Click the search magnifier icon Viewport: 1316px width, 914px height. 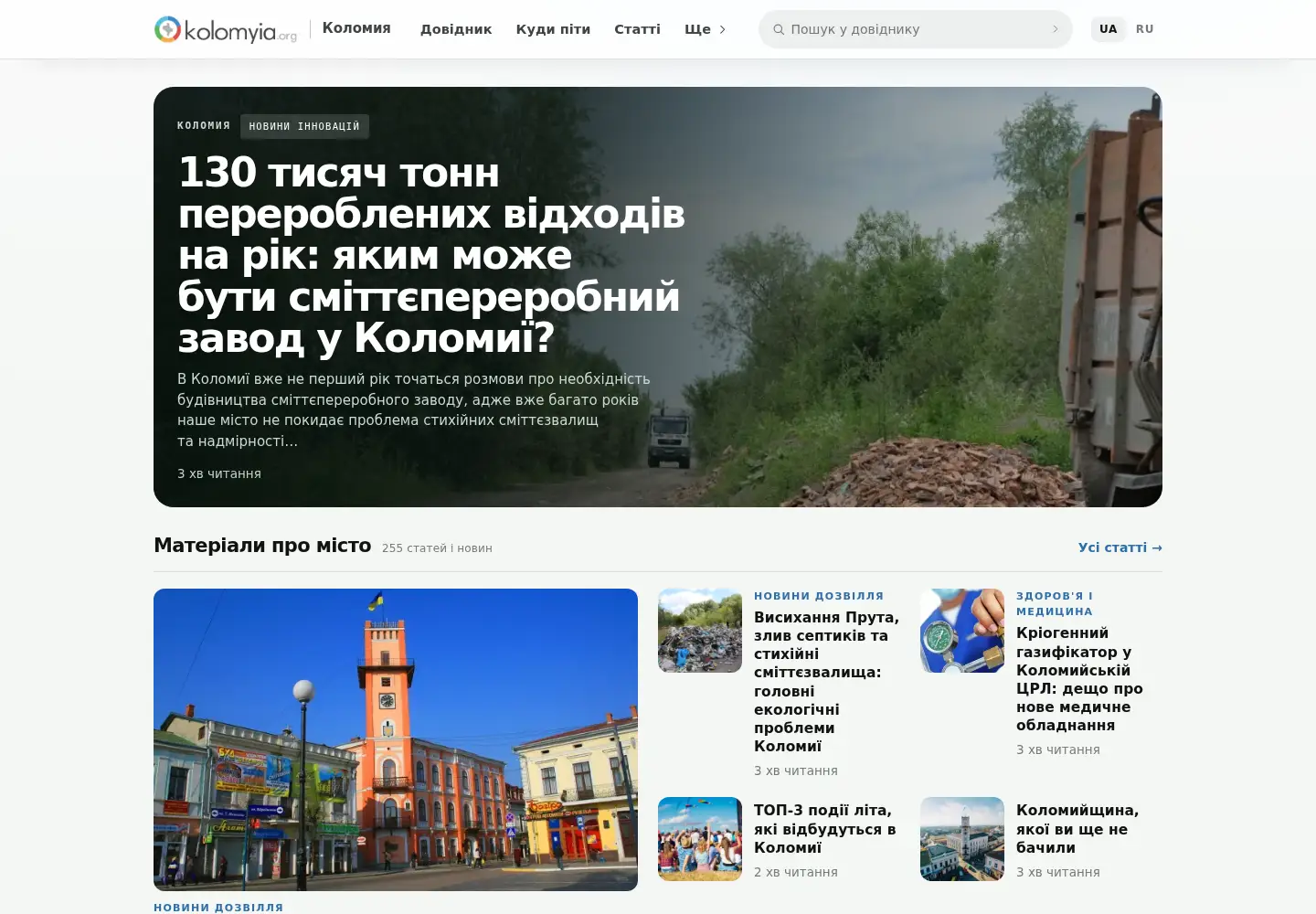pyautogui.click(x=779, y=29)
